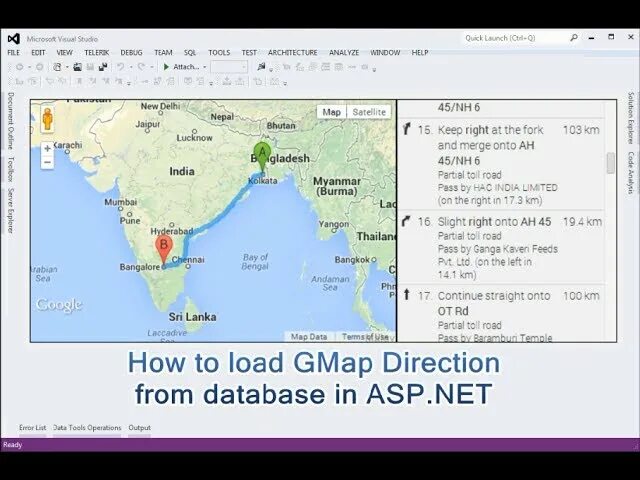
Task: Click the step 16 slight-right arrow icon
Action: click(x=407, y=221)
